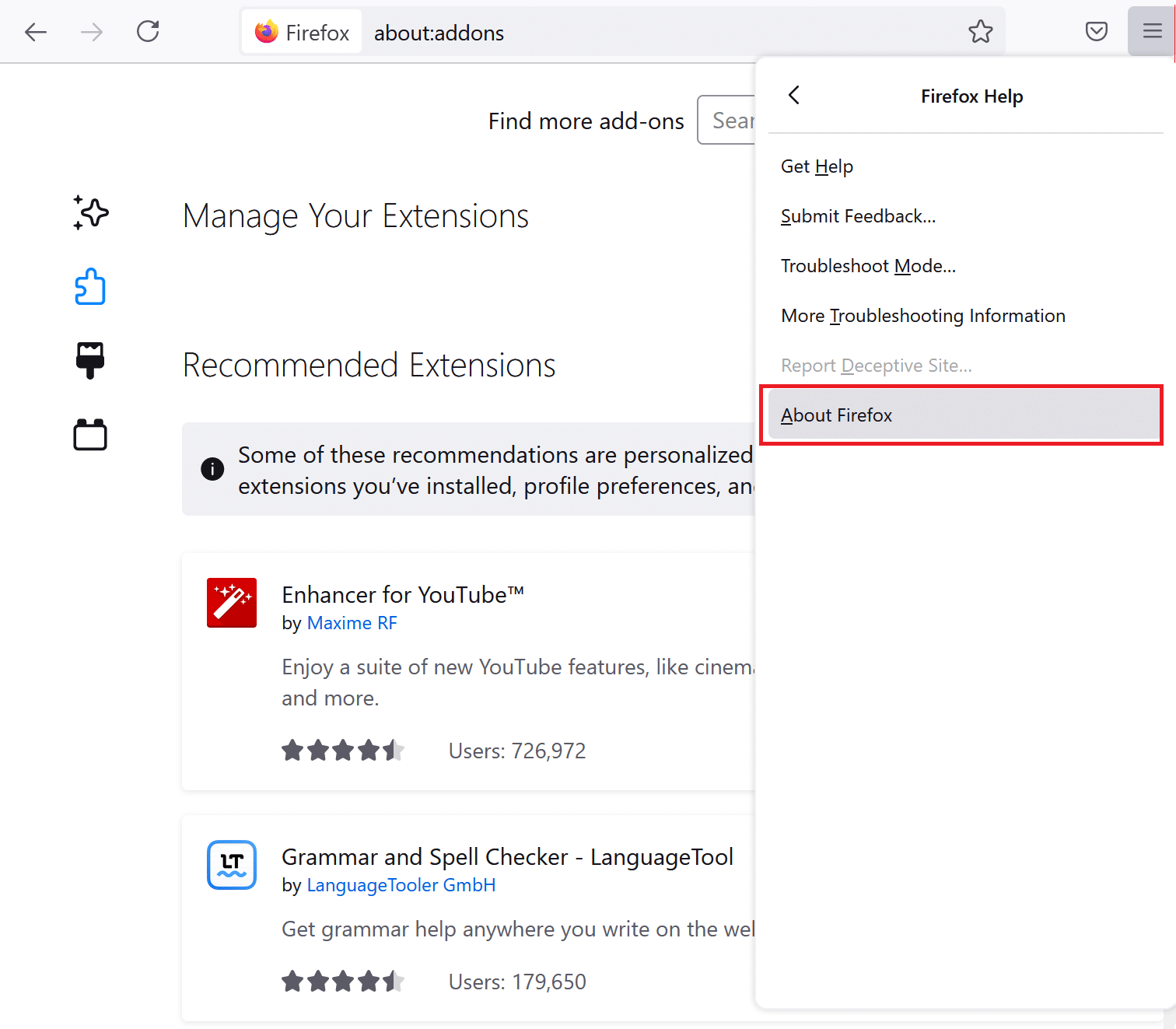Open More Troubleshooting Information
The width and height of the screenshot is (1176, 1029).
(x=923, y=315)
